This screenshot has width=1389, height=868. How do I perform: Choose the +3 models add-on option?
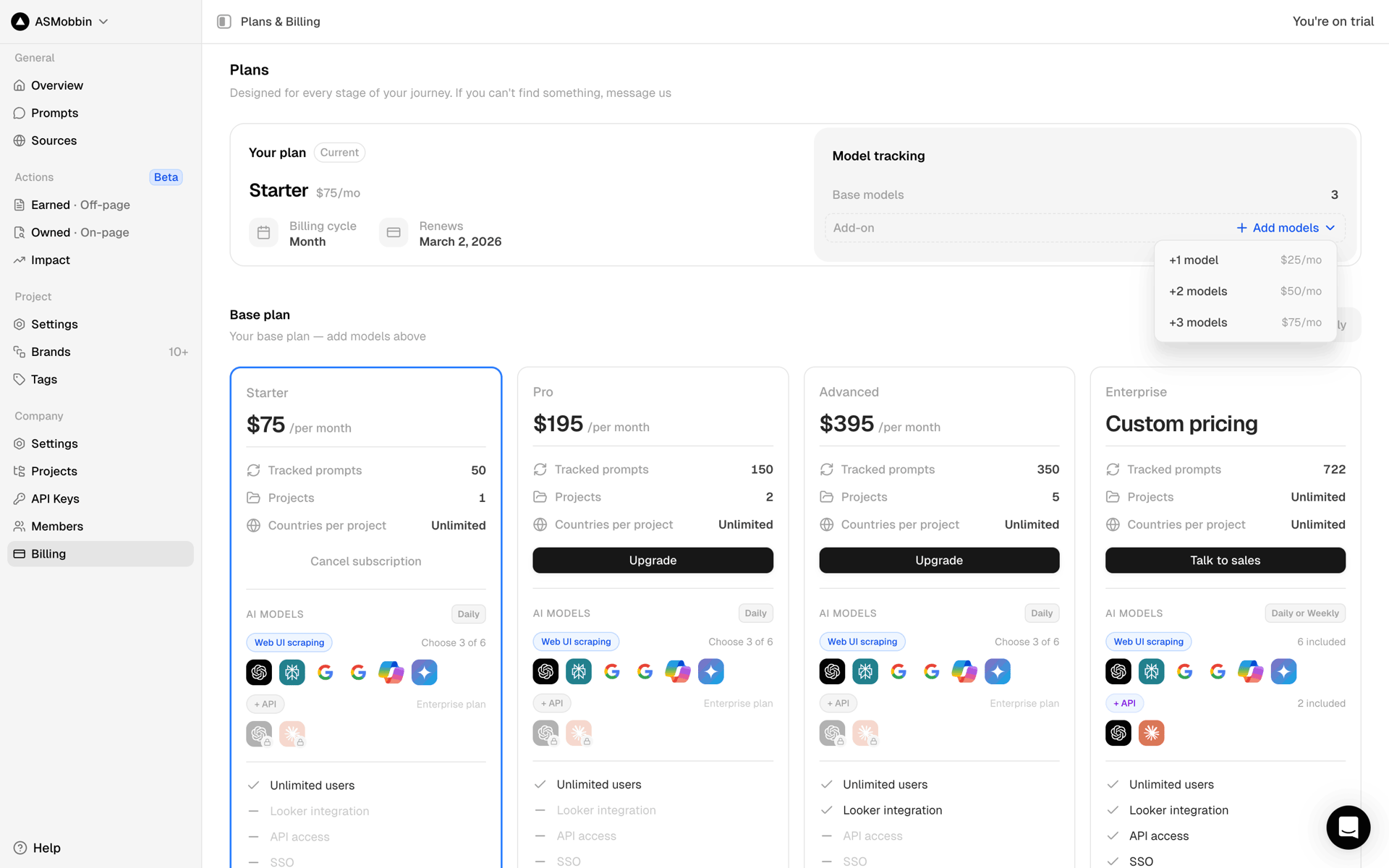coord(1245,323)
